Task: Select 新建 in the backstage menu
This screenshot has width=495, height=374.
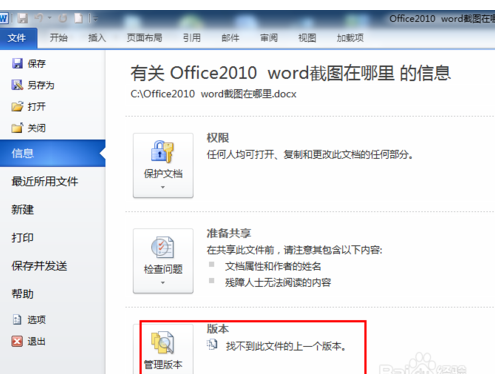Action: pos(23,210)
